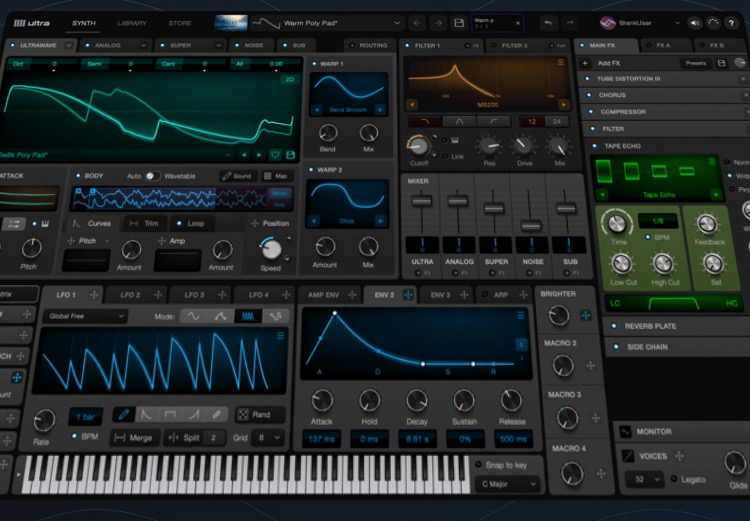750x521 pixels.
Task: Open the C Major scale dropdown
Action: [508, 485]
